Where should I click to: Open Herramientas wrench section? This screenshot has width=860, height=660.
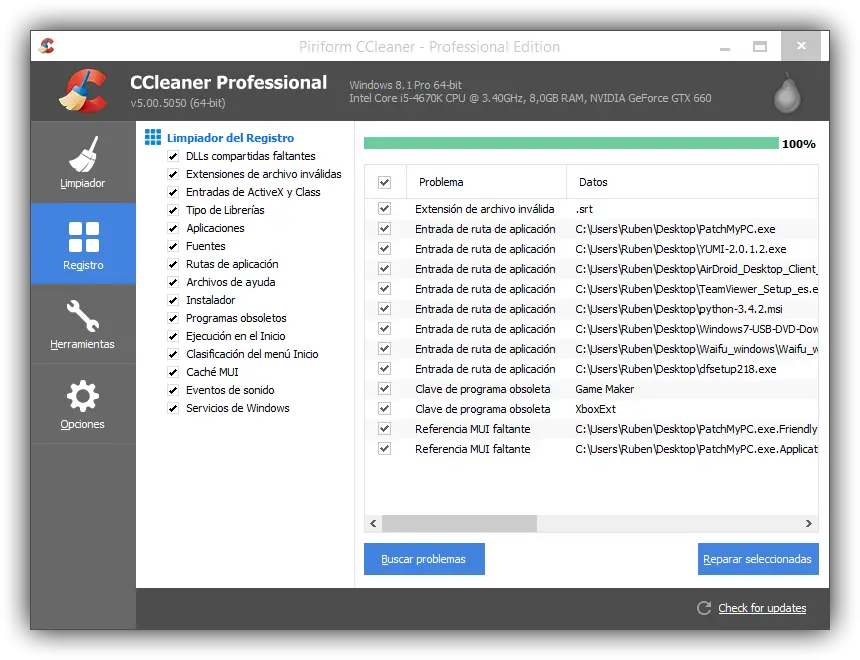click(83, 323)
